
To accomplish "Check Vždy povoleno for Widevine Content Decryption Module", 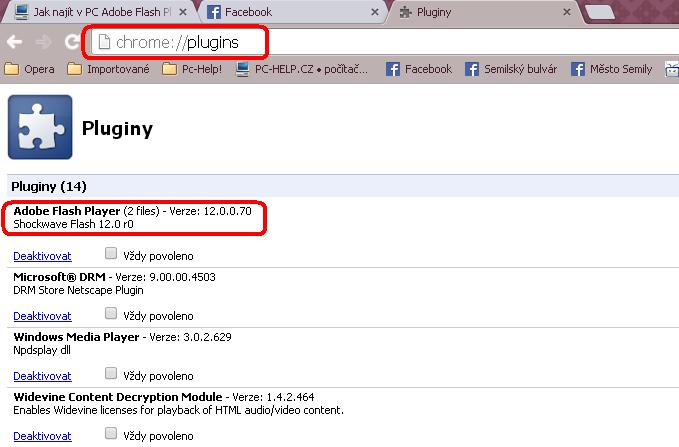I will tap(111, 433).
